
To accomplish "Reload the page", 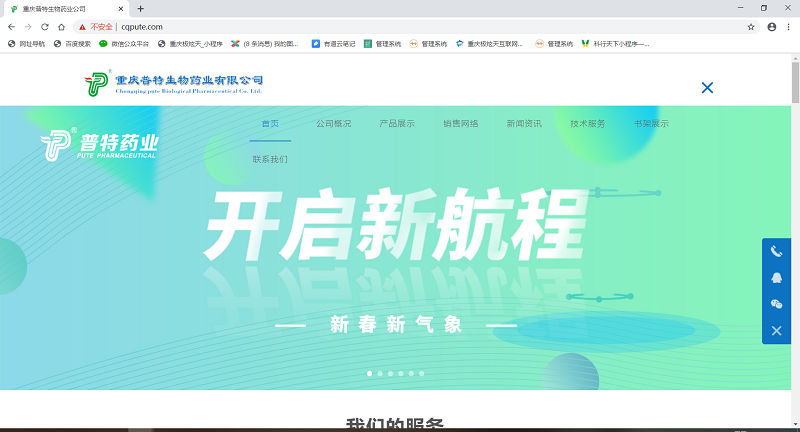I will (45, 27).
